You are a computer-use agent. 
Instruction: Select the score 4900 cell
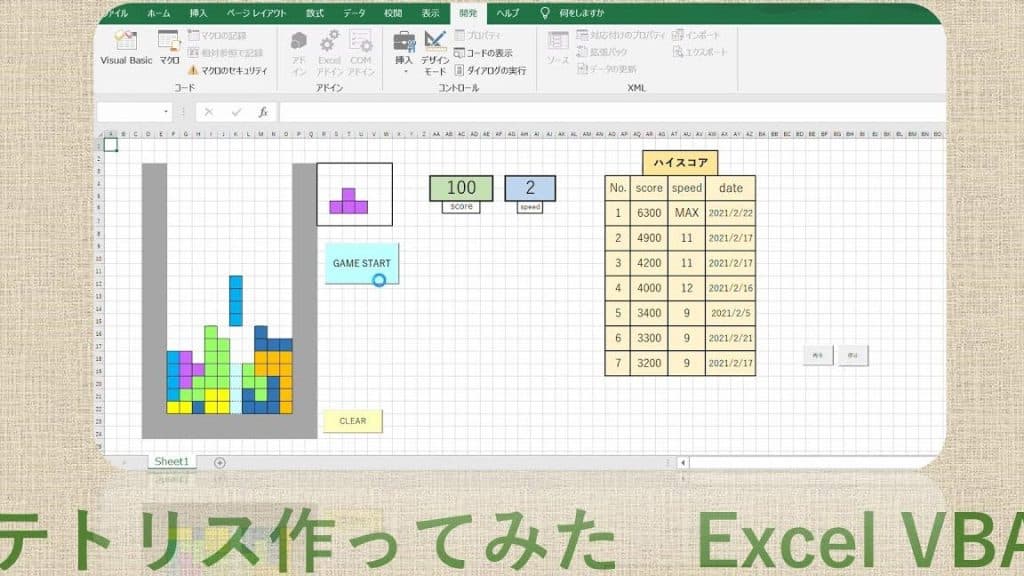click(649, 238)
